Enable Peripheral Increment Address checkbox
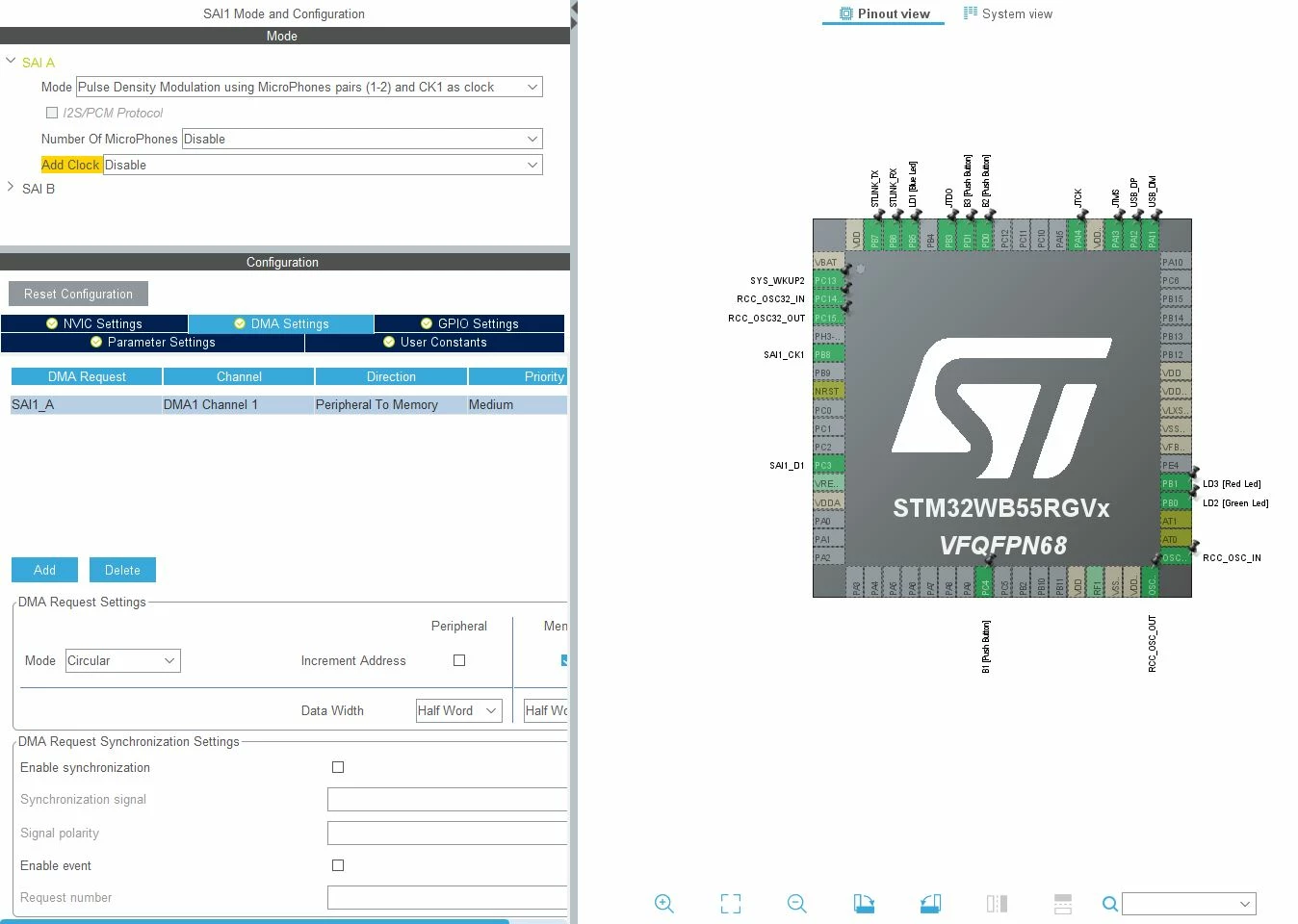The width and height of the screenshot is (1298, 924). [459, 660]
